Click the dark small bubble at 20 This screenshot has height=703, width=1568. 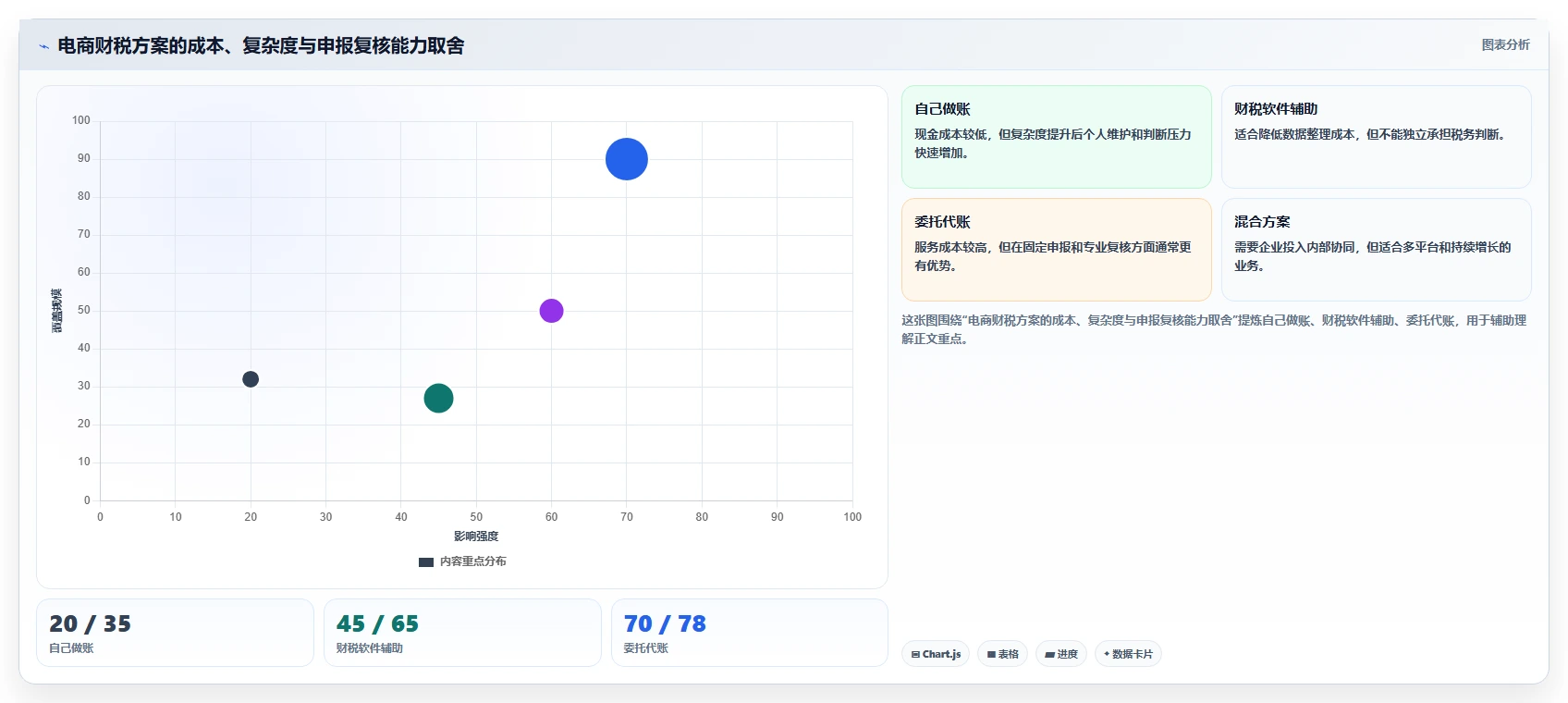pos(251,379)
